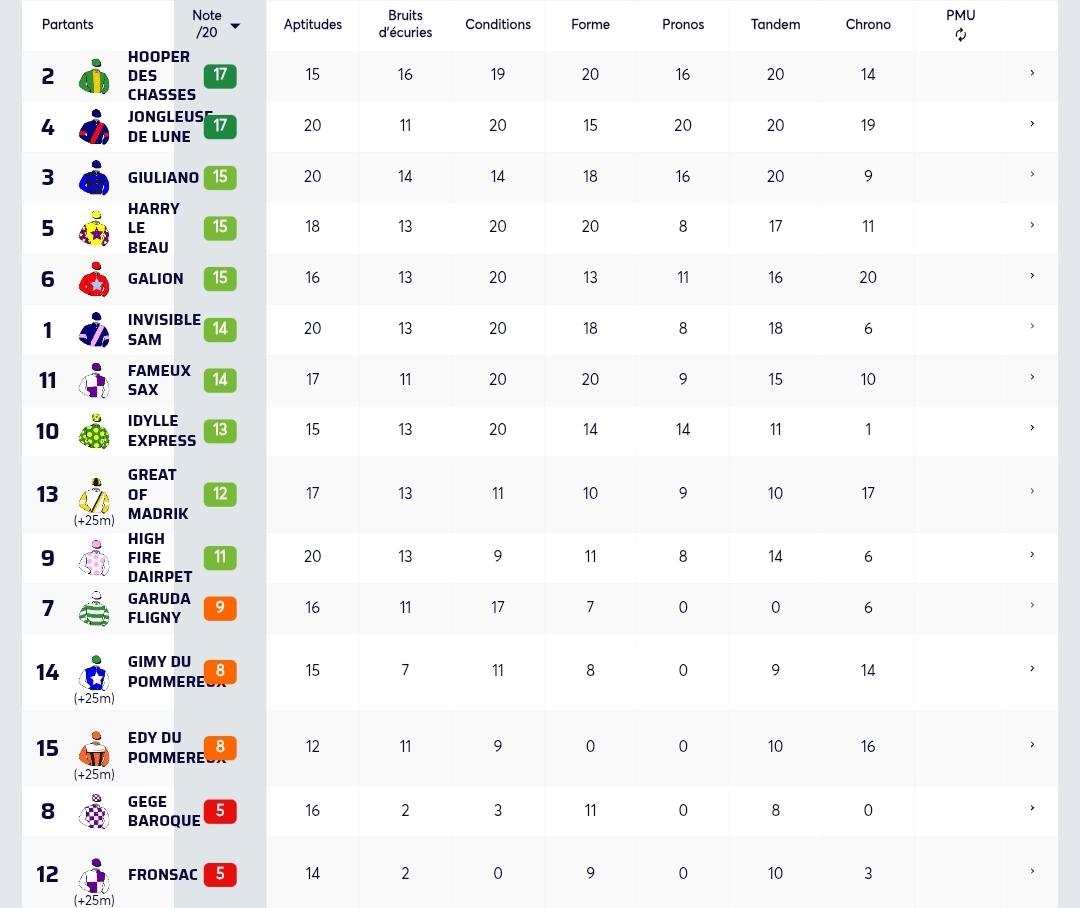Click Hooper des Chasses green-yellow jockey silk
The height and width of the screenshot is (908, 1080).
[94, 76]
